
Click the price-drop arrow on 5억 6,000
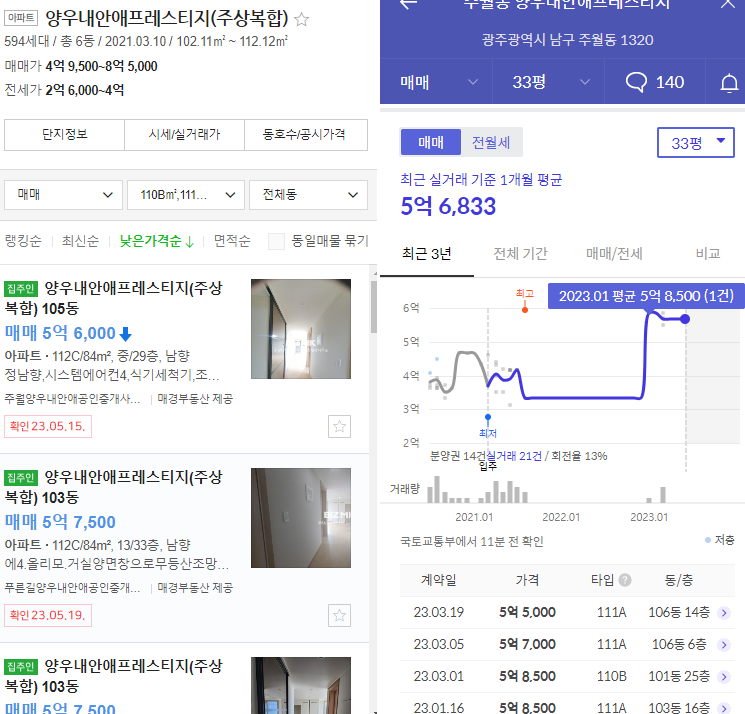point(125,334)
